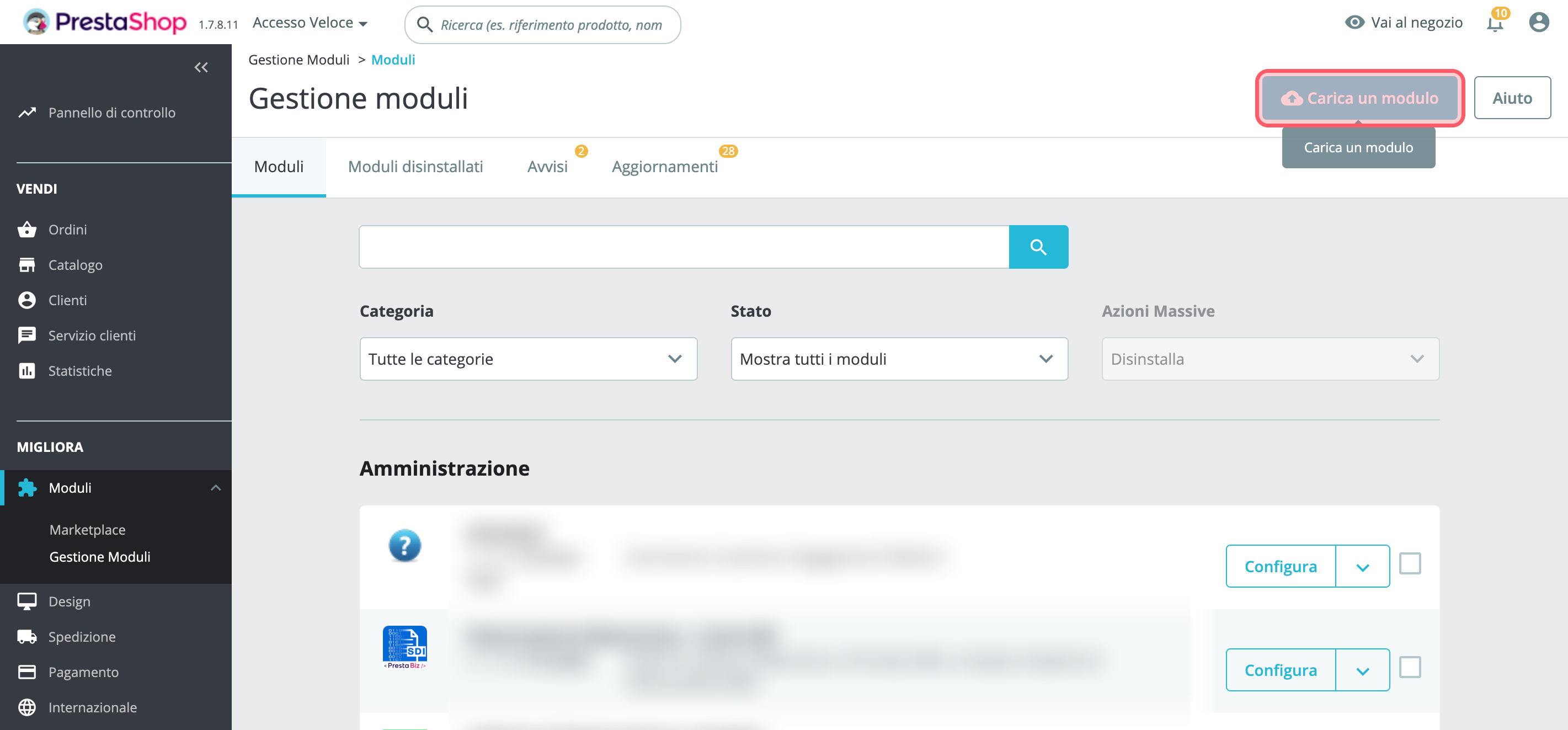
Task: Click the Clienti person icon
Action: pyautogui.click(x=27, y=300)
